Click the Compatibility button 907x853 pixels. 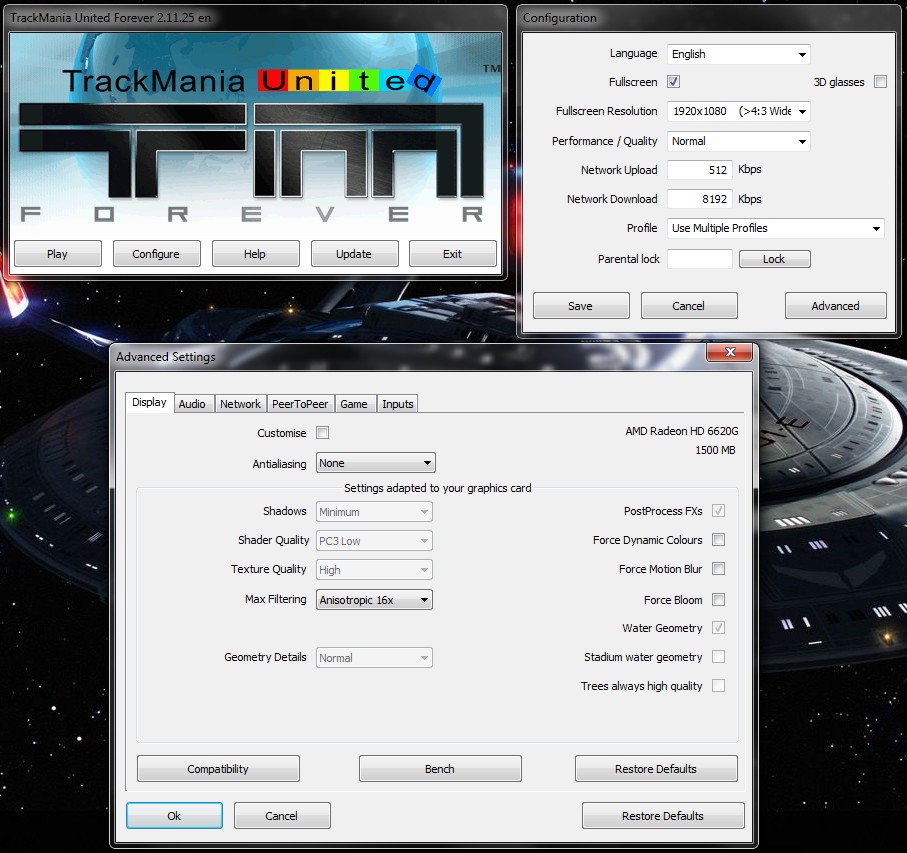218,769
